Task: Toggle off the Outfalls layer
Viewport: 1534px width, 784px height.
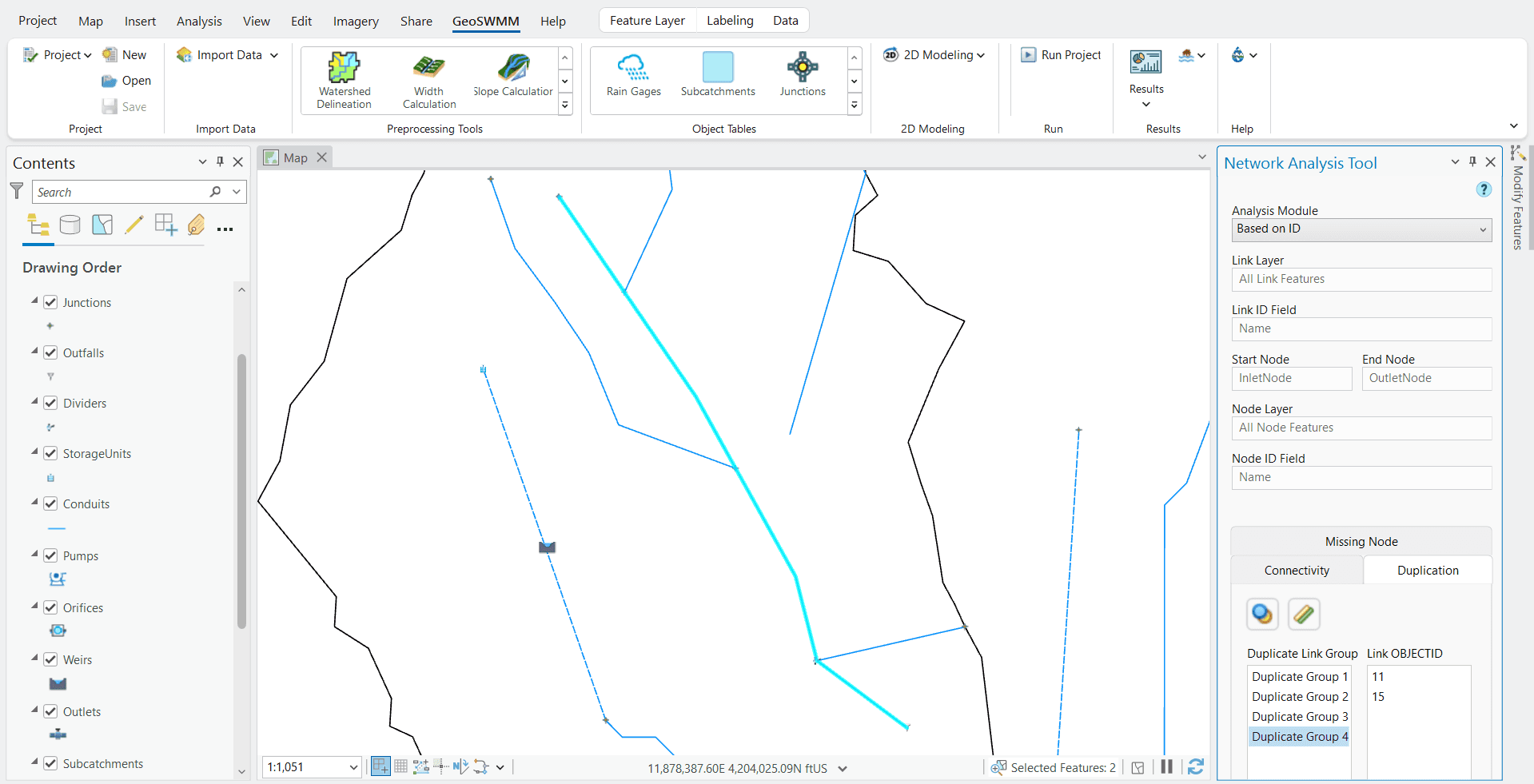Action: [50, 352]
